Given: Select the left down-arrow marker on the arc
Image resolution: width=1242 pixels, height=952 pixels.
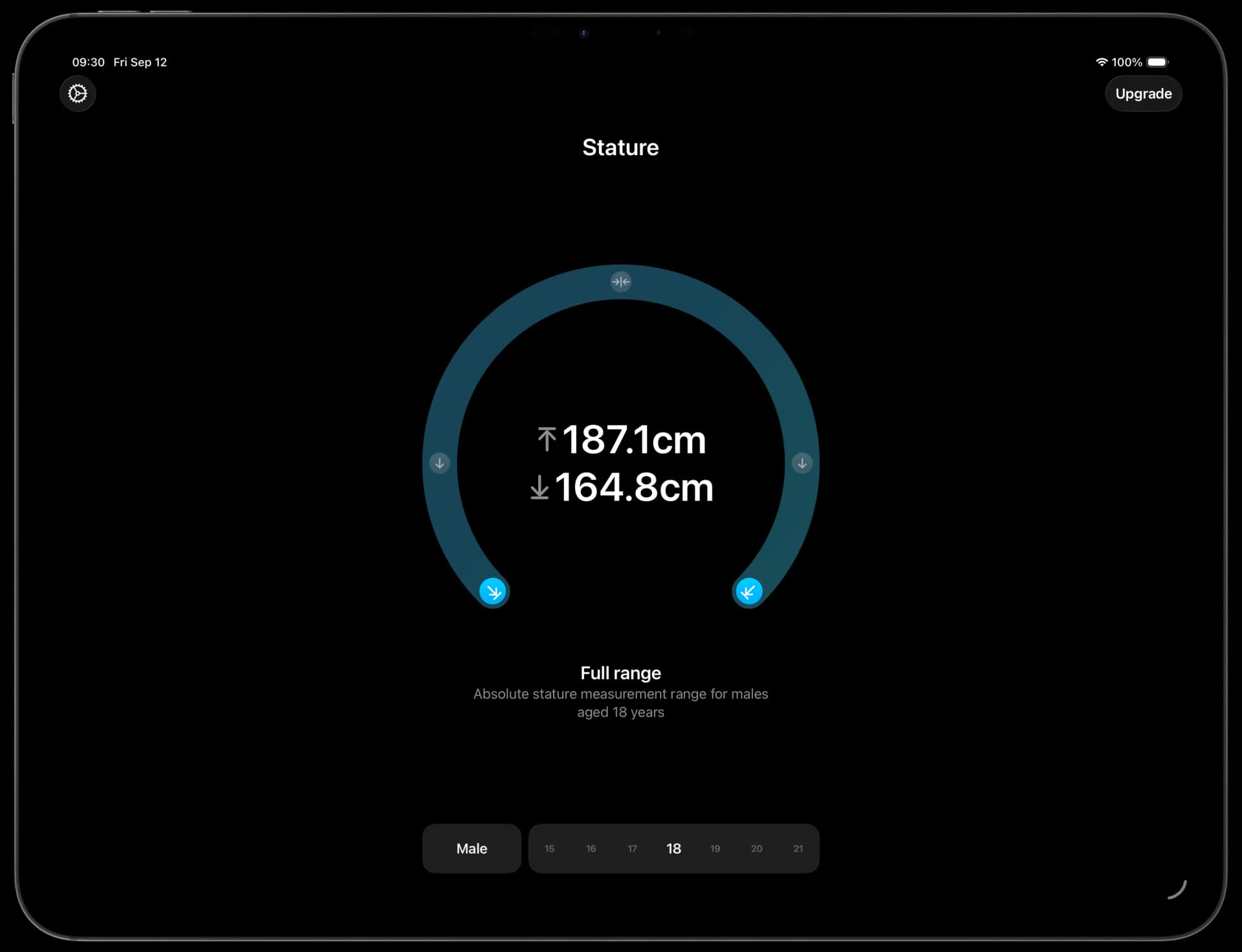Looking at the screenshot, I should click(439, 463).
